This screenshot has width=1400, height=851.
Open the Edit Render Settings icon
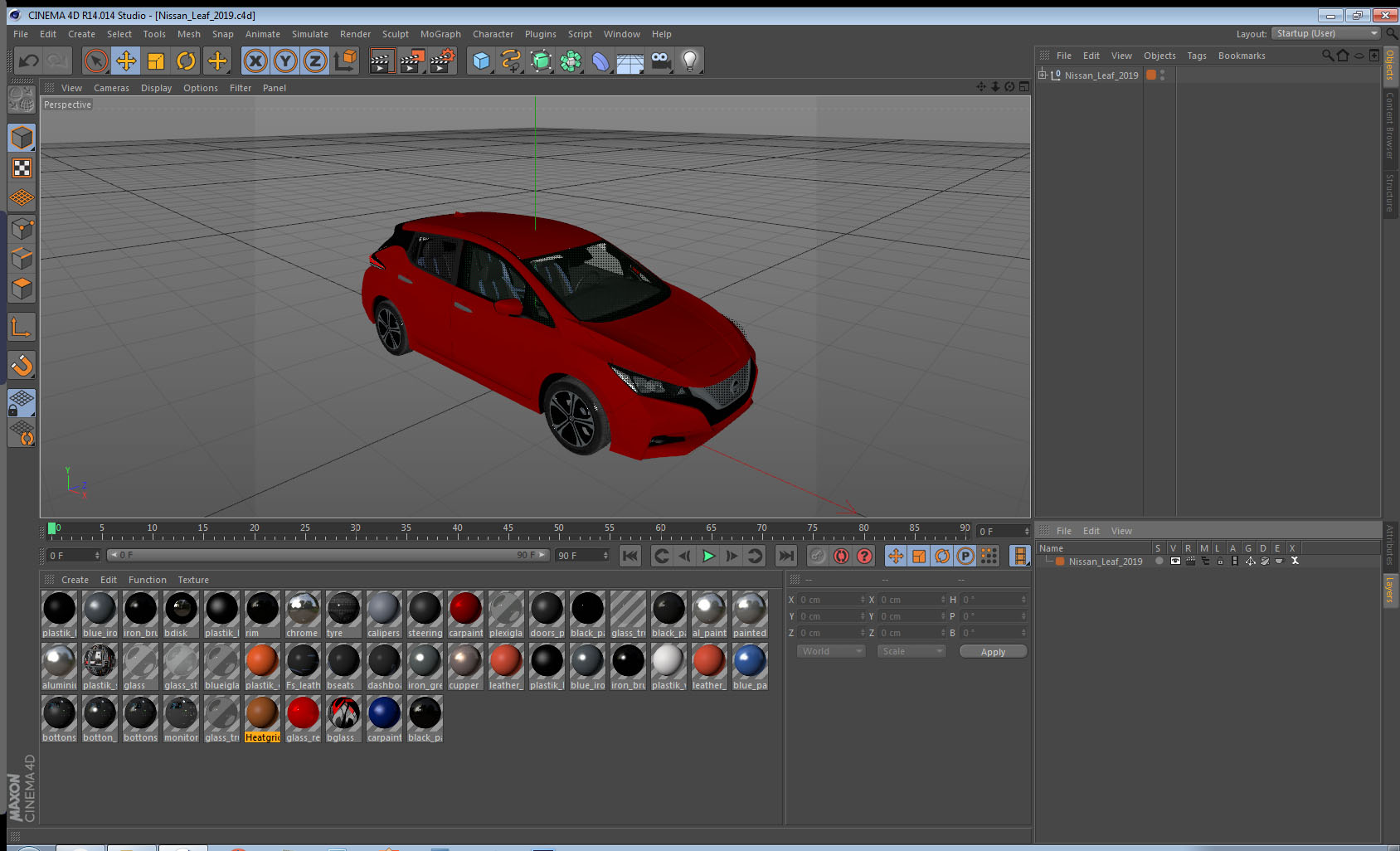pos(443,61)
